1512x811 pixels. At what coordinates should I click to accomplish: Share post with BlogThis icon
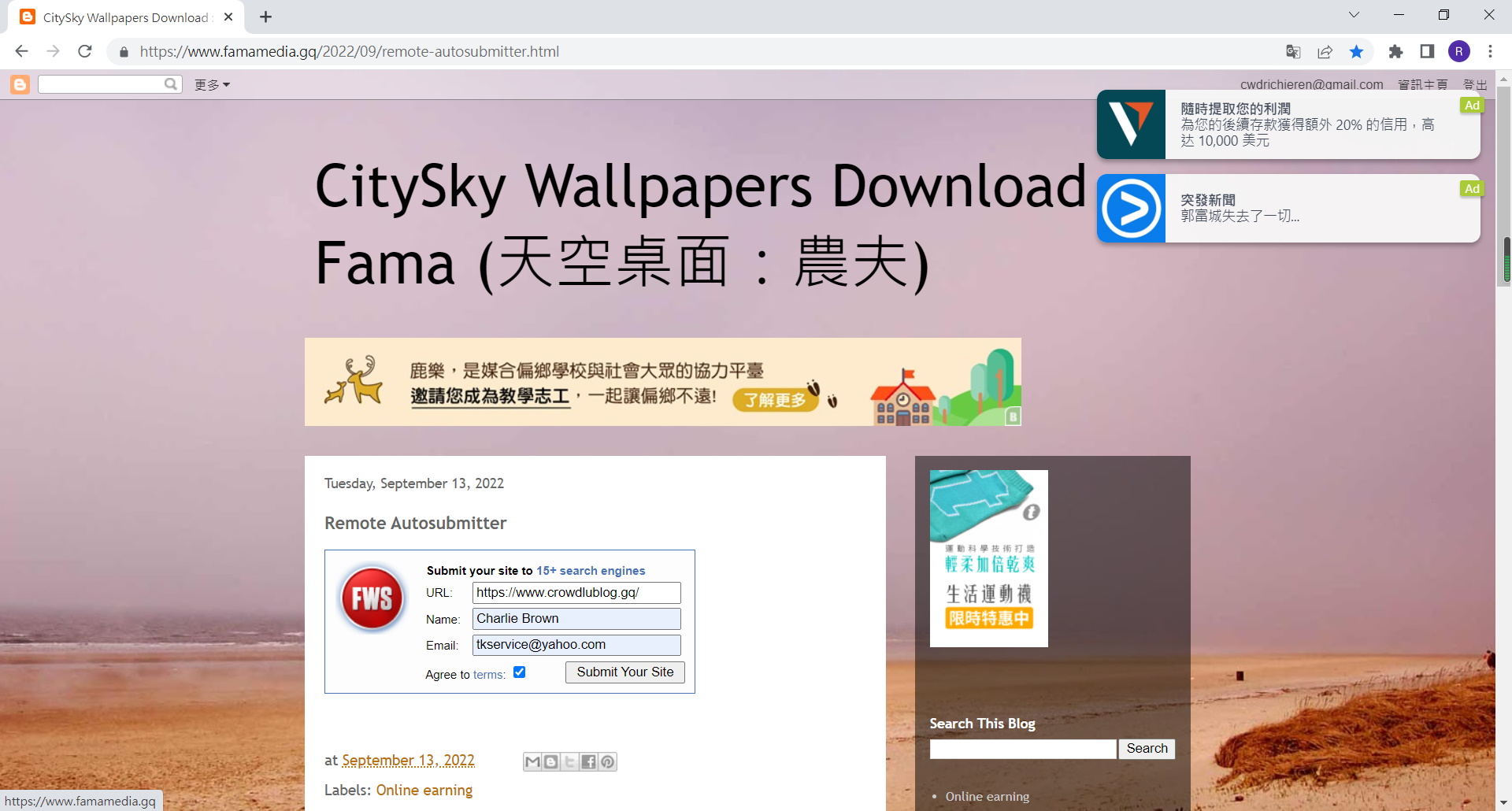[551, 761]
